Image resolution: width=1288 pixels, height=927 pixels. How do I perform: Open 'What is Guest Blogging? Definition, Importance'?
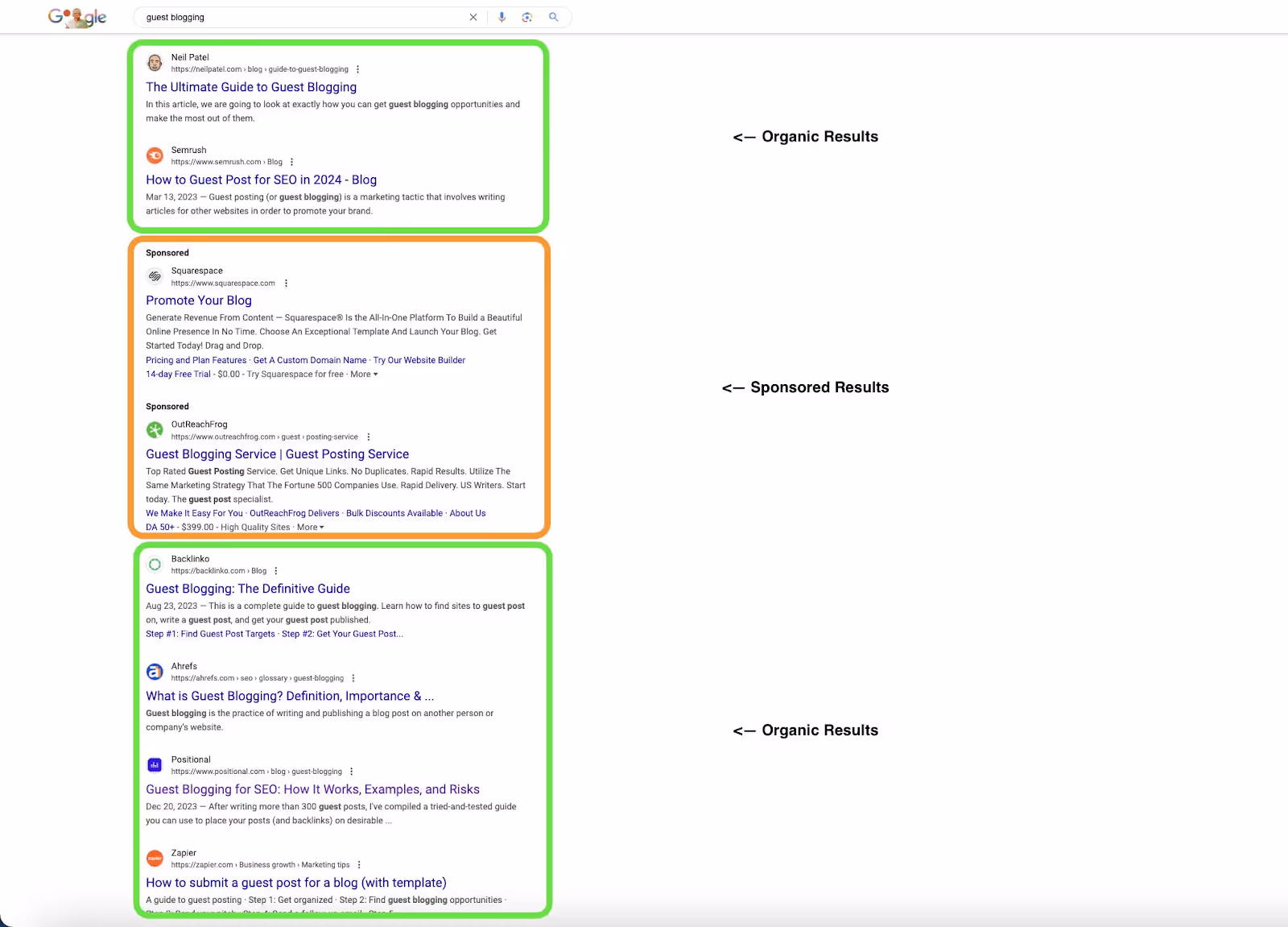click(x=290, y=696)
